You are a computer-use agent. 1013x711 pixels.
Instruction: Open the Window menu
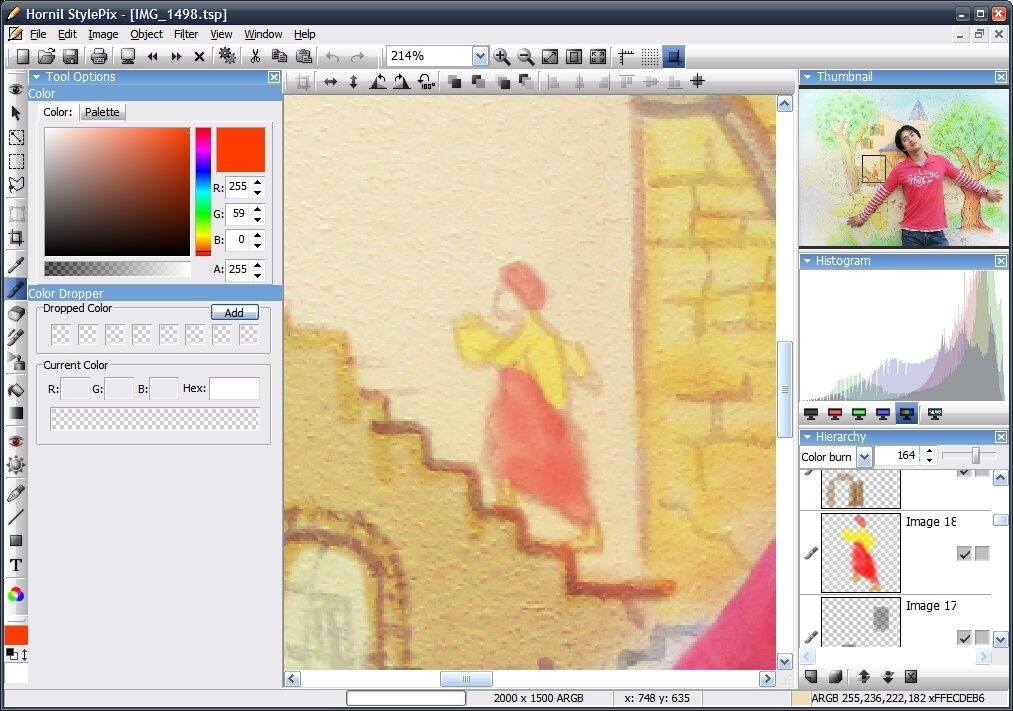click(x=263, y=34)
